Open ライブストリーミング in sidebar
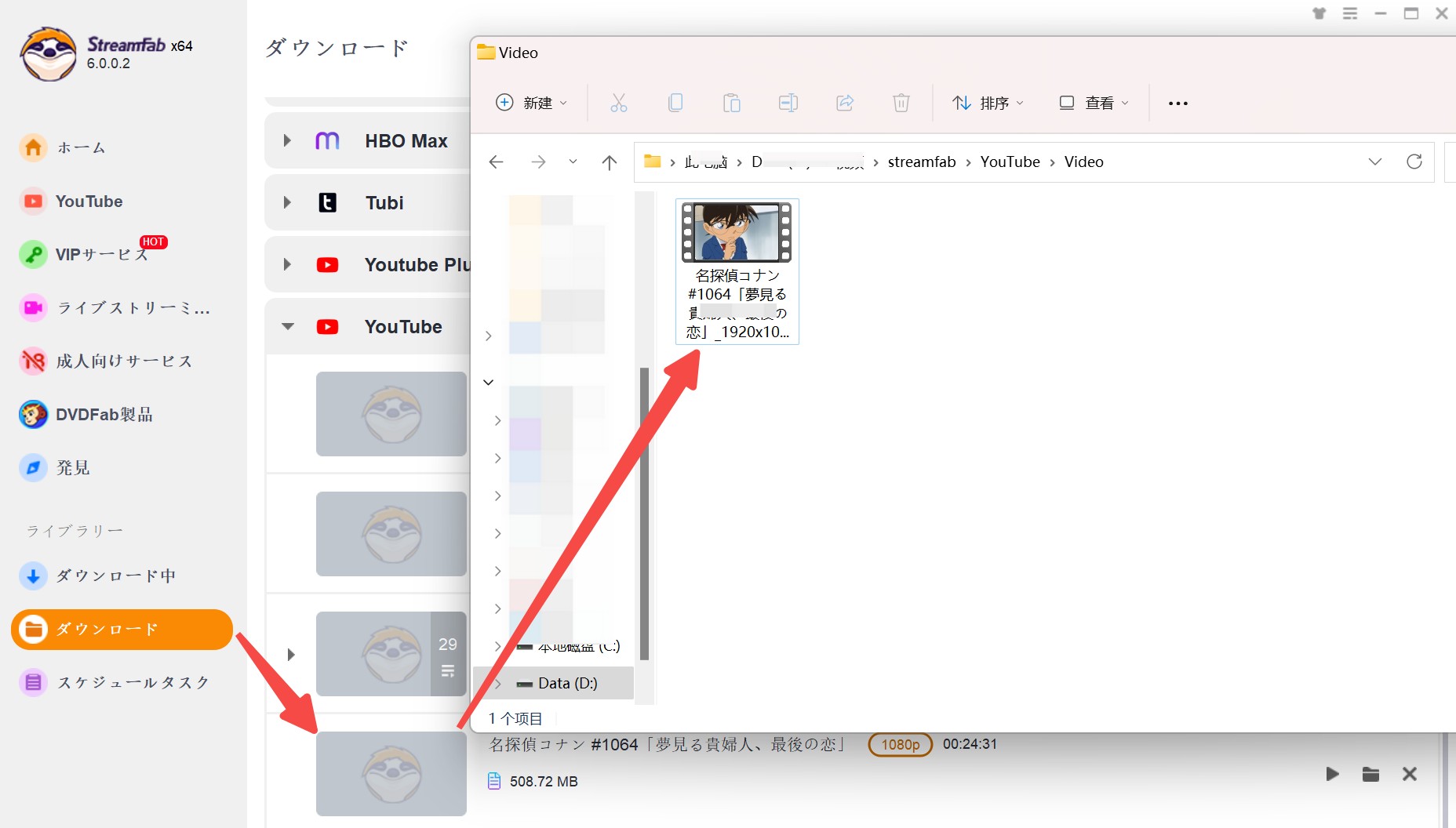The width and height of the screenshot is (1456, 828). point(115,308)
